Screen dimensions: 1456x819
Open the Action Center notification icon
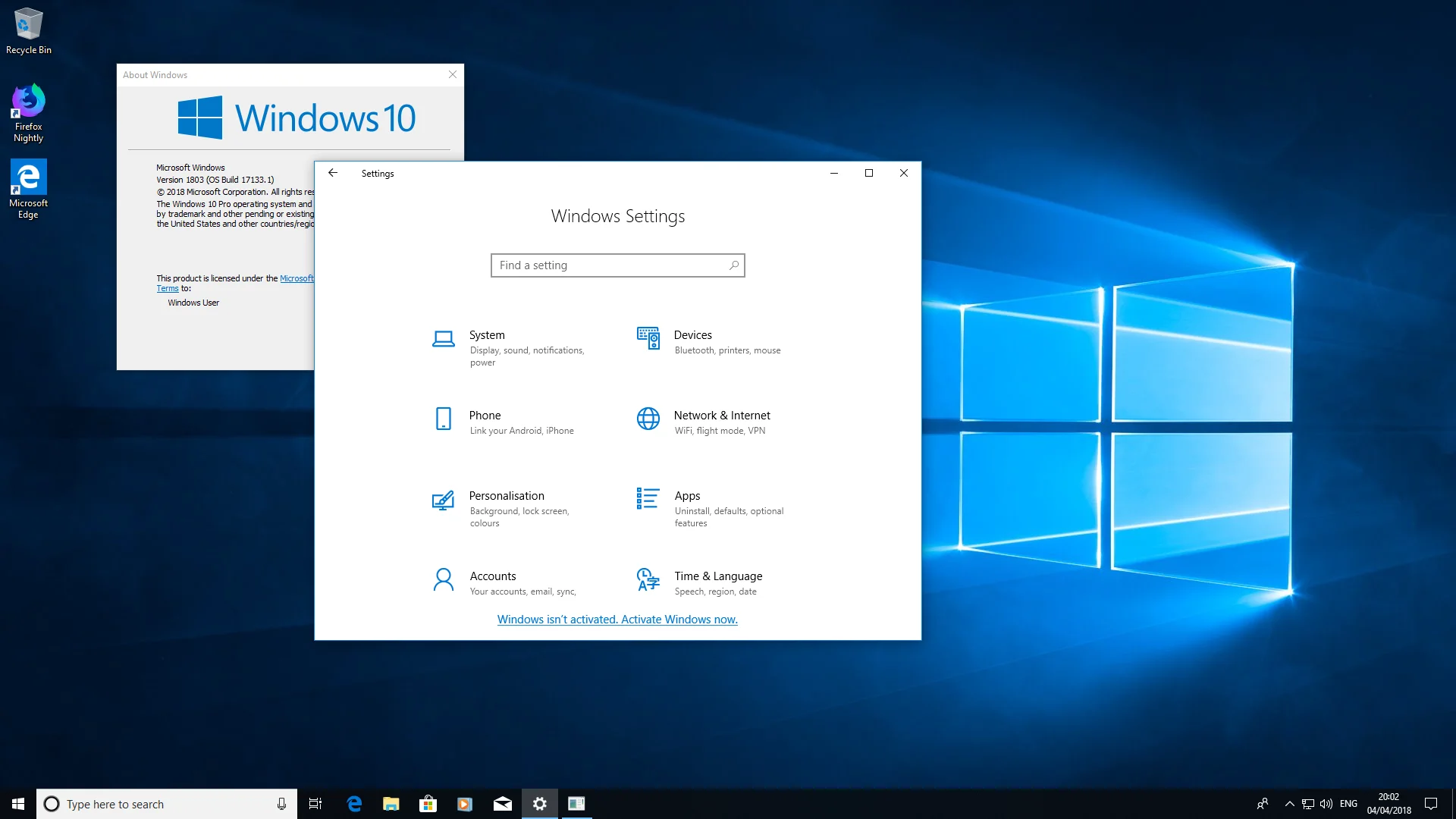click(x=1431, y=804)
